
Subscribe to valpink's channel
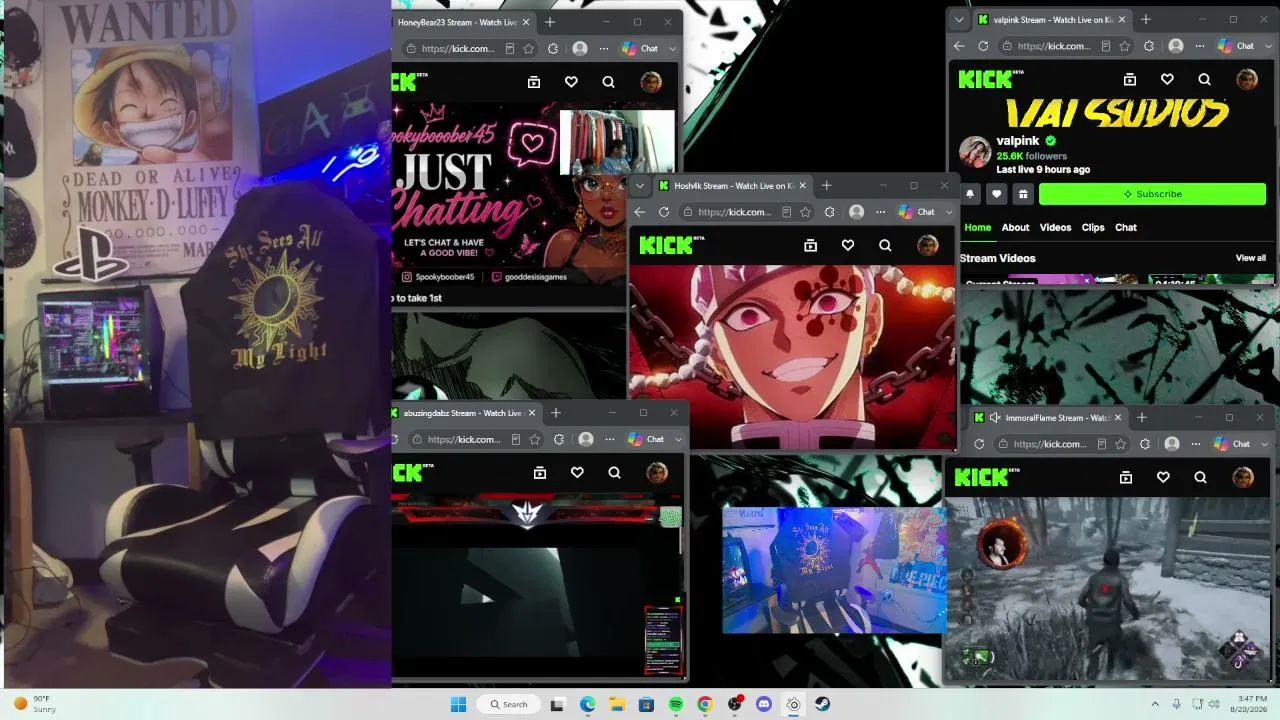tap(1152, 194)
